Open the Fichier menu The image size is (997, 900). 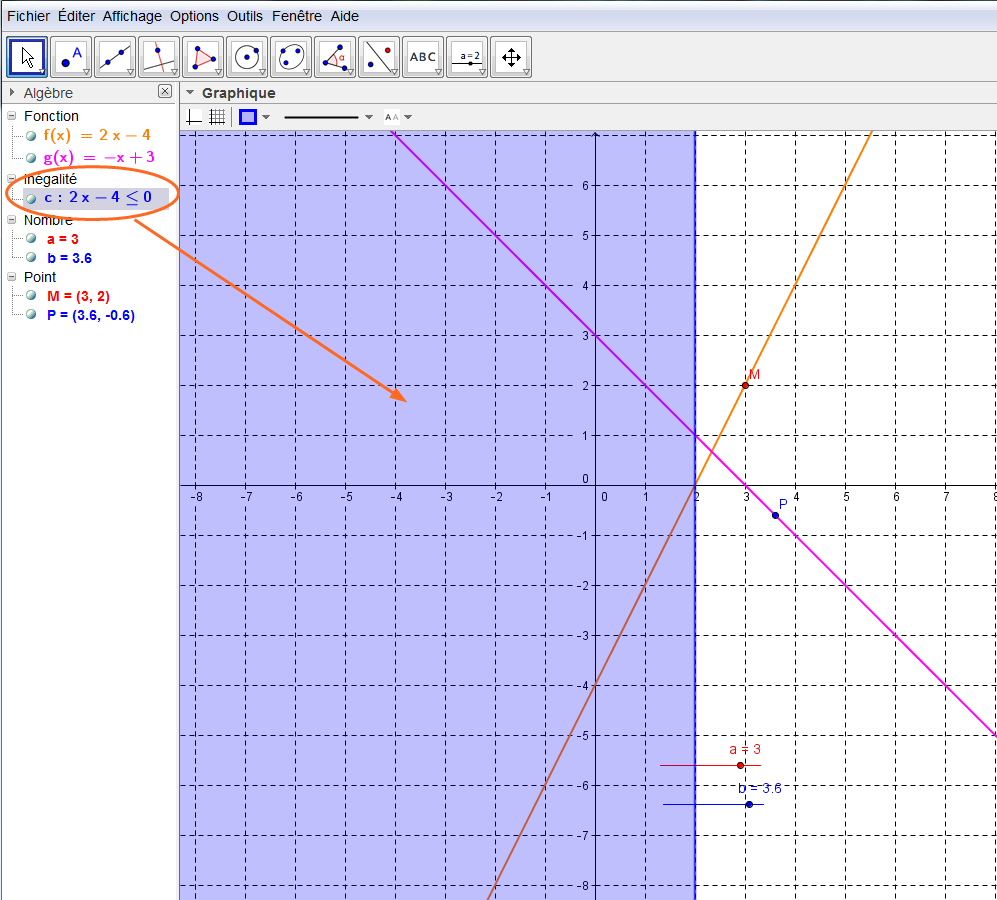pos(29,16)
